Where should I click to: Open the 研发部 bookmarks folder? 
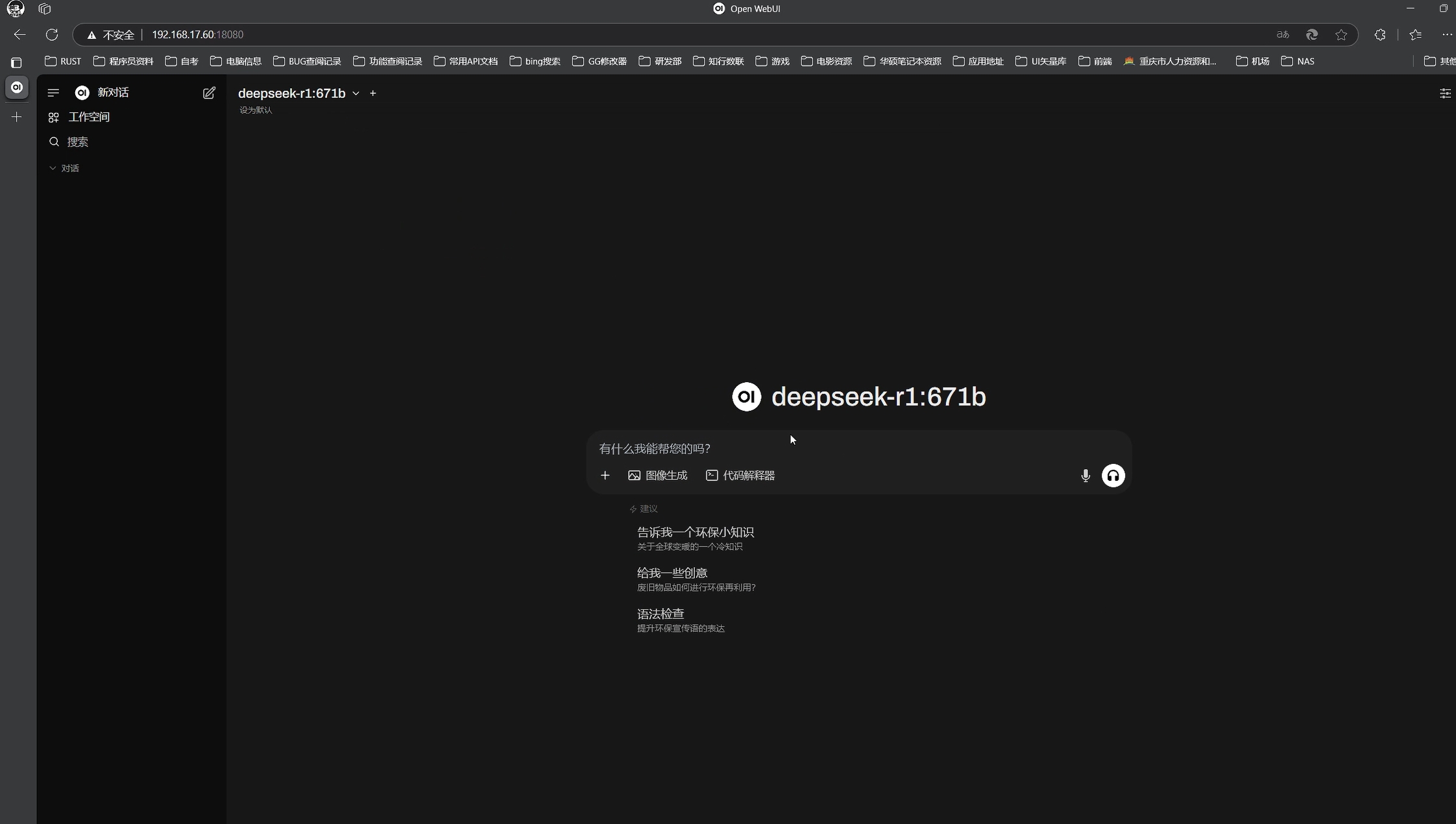(660, 62)
